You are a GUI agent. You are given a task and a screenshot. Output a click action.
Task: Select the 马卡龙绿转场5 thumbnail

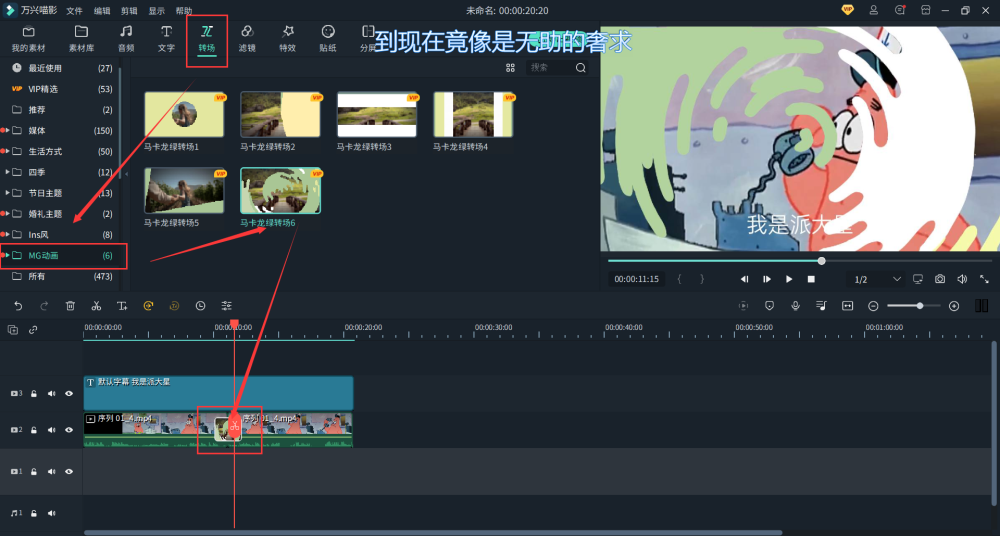tap(184, 190)
